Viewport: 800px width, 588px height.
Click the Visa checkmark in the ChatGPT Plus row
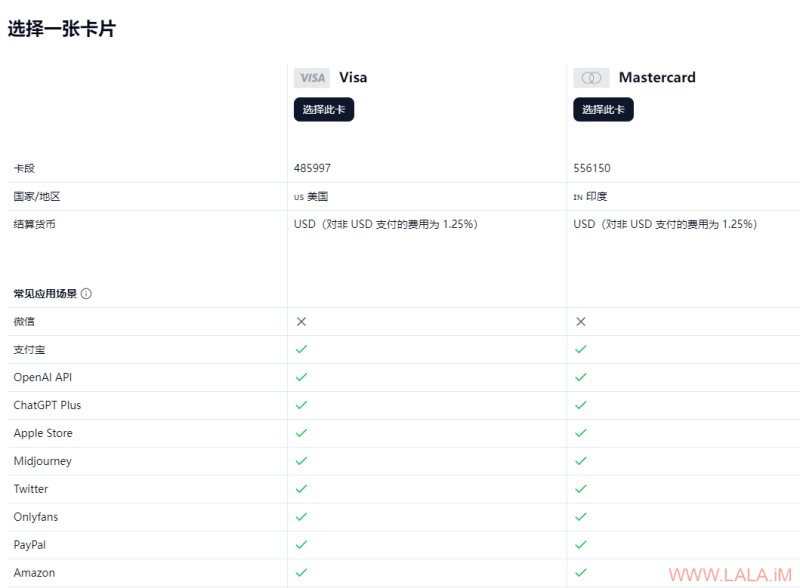coord(302,405)
